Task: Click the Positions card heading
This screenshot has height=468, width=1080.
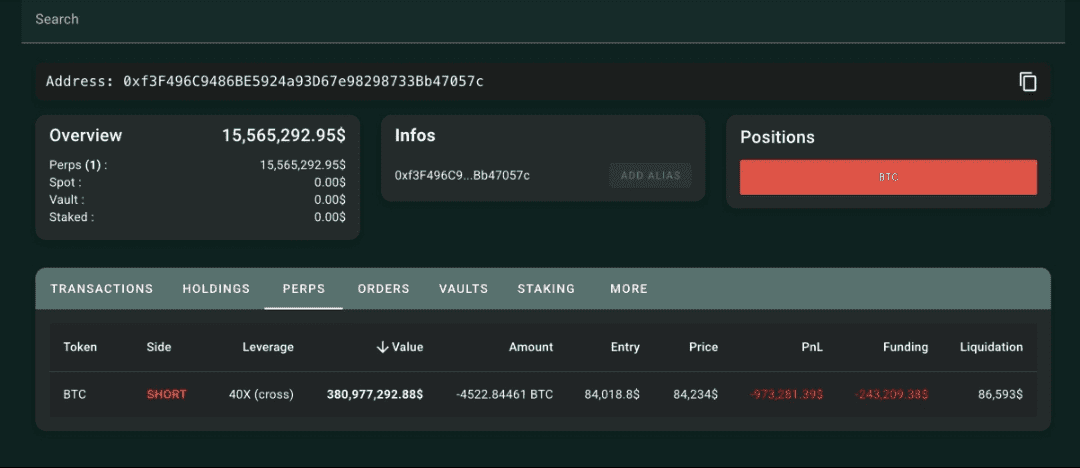Action: pos(777,137)
